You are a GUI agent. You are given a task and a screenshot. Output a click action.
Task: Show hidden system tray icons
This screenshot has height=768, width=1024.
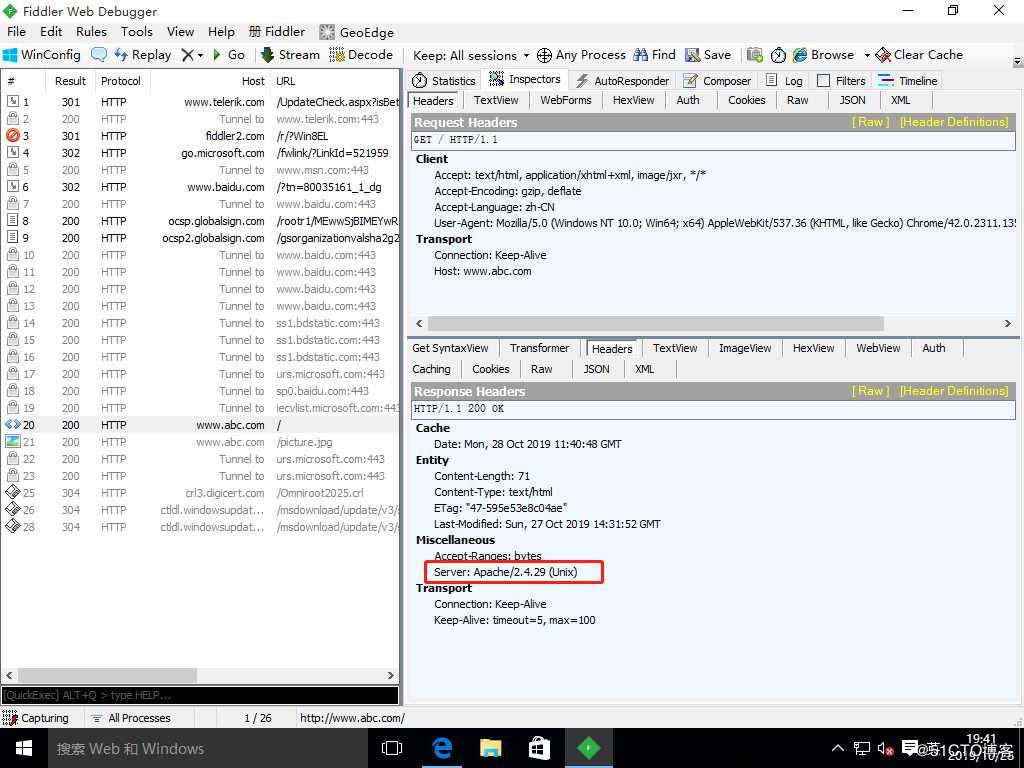(838, 748)
